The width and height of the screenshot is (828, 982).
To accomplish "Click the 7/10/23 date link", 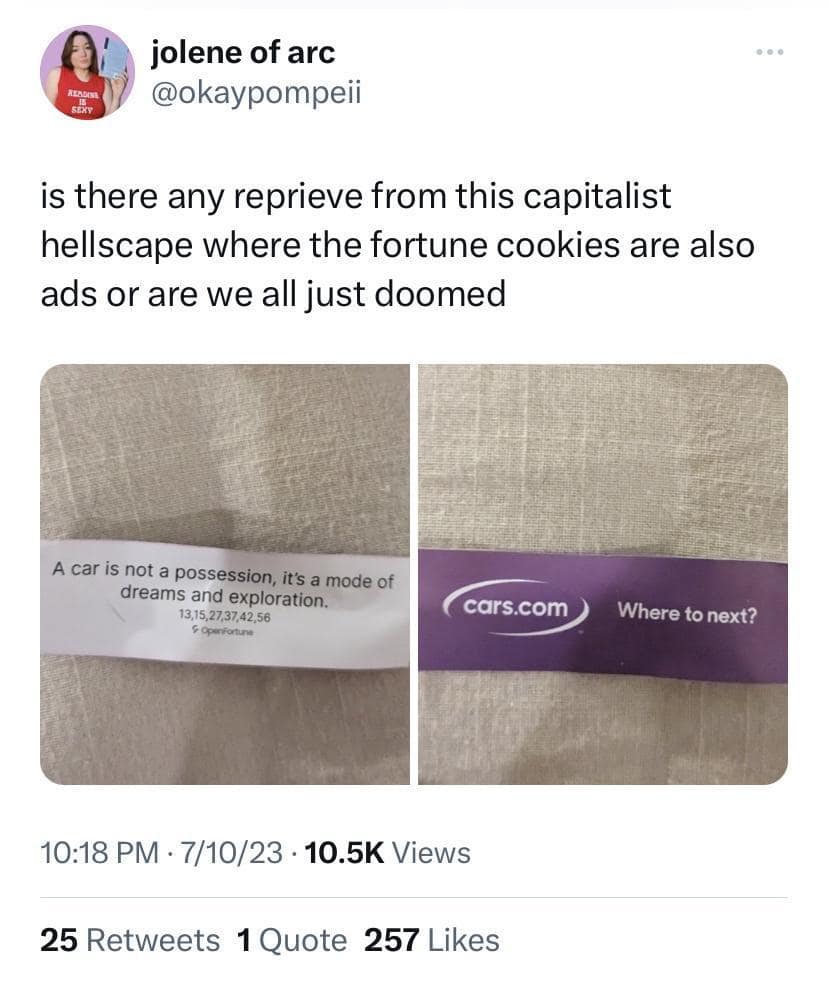I will 231,852.
